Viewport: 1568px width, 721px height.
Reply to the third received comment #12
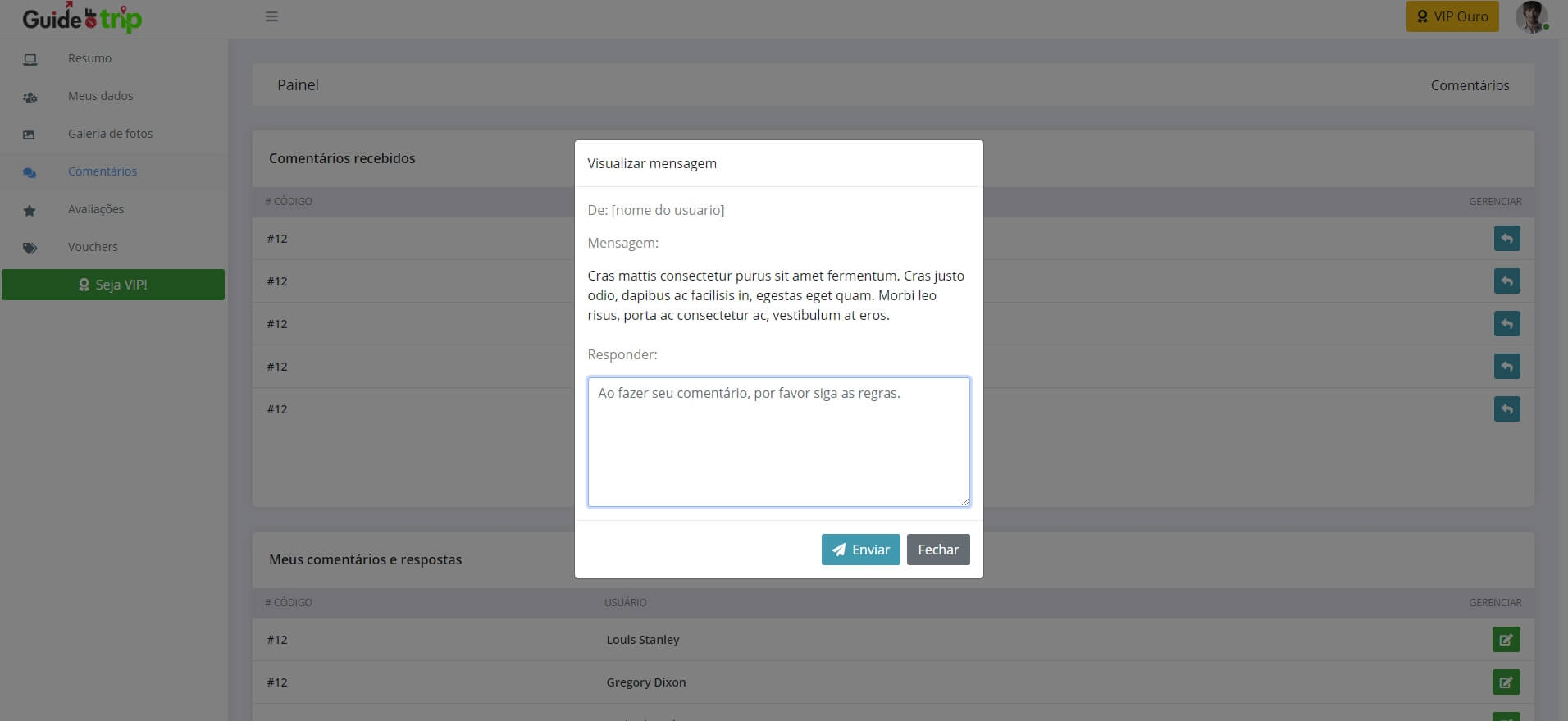click(1506, 324)
